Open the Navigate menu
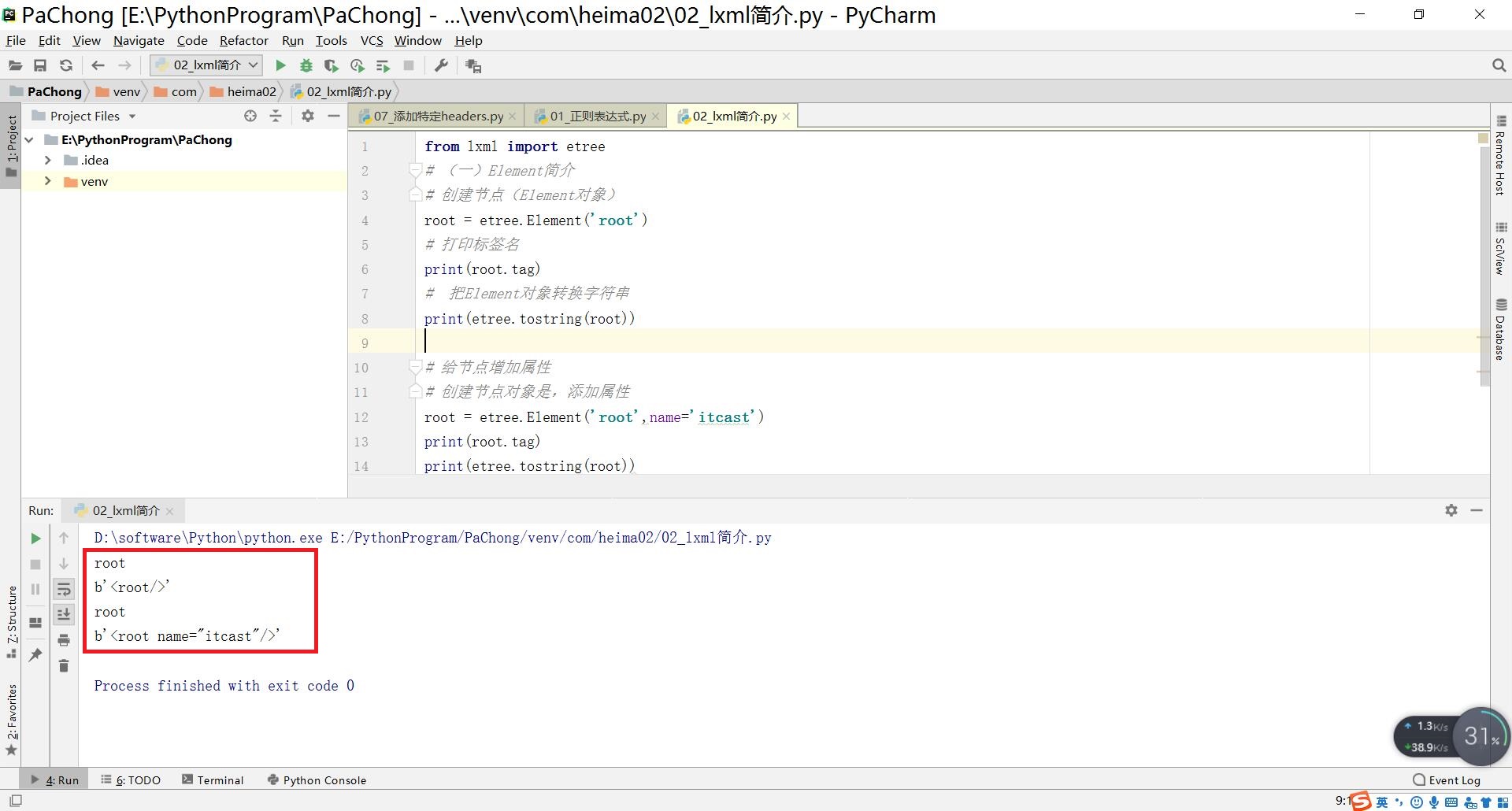Screen dimensions: 1512x811 (x=139, y=40)
